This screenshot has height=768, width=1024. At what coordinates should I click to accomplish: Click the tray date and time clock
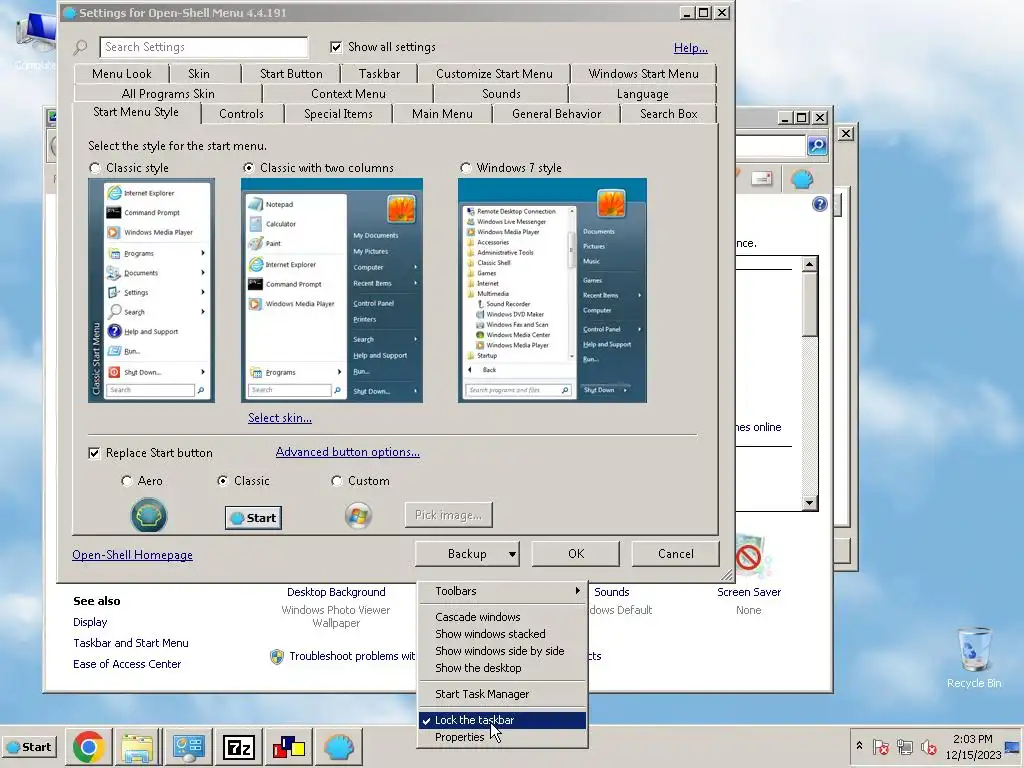(973, 746)
